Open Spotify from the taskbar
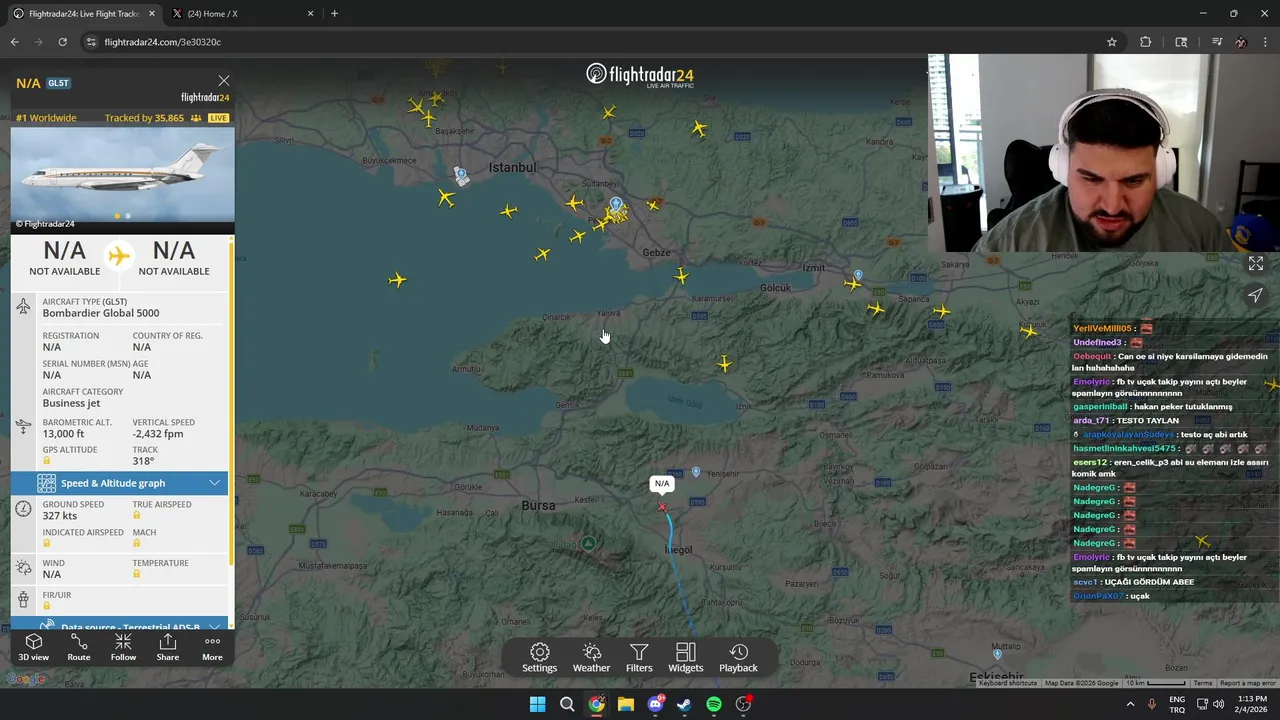Screen dimensions: 1280x720 (714, 704)
